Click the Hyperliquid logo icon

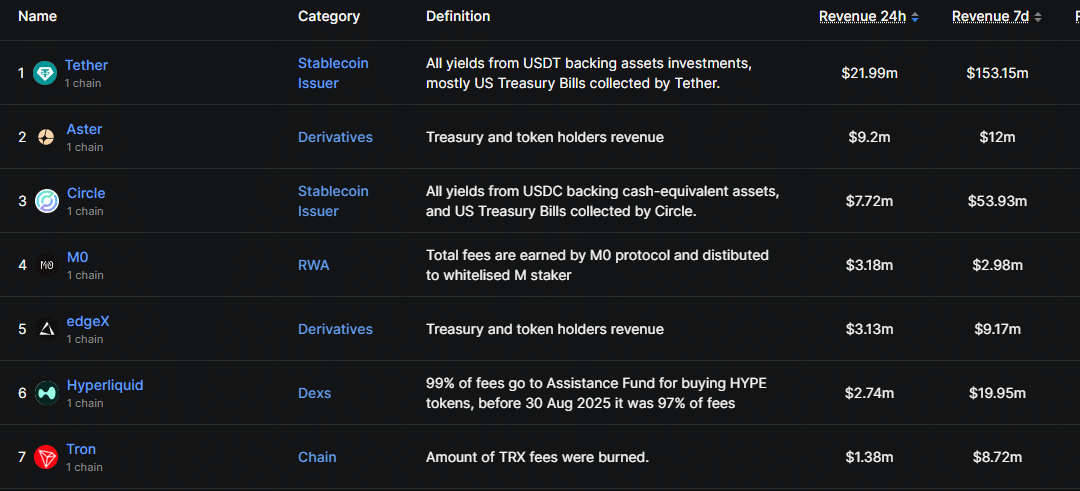pyautogui.click(x=47, y=393)
